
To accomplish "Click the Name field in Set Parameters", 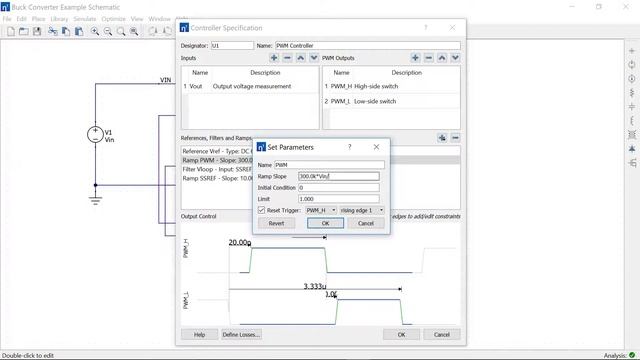I will [x=329, y=165].
